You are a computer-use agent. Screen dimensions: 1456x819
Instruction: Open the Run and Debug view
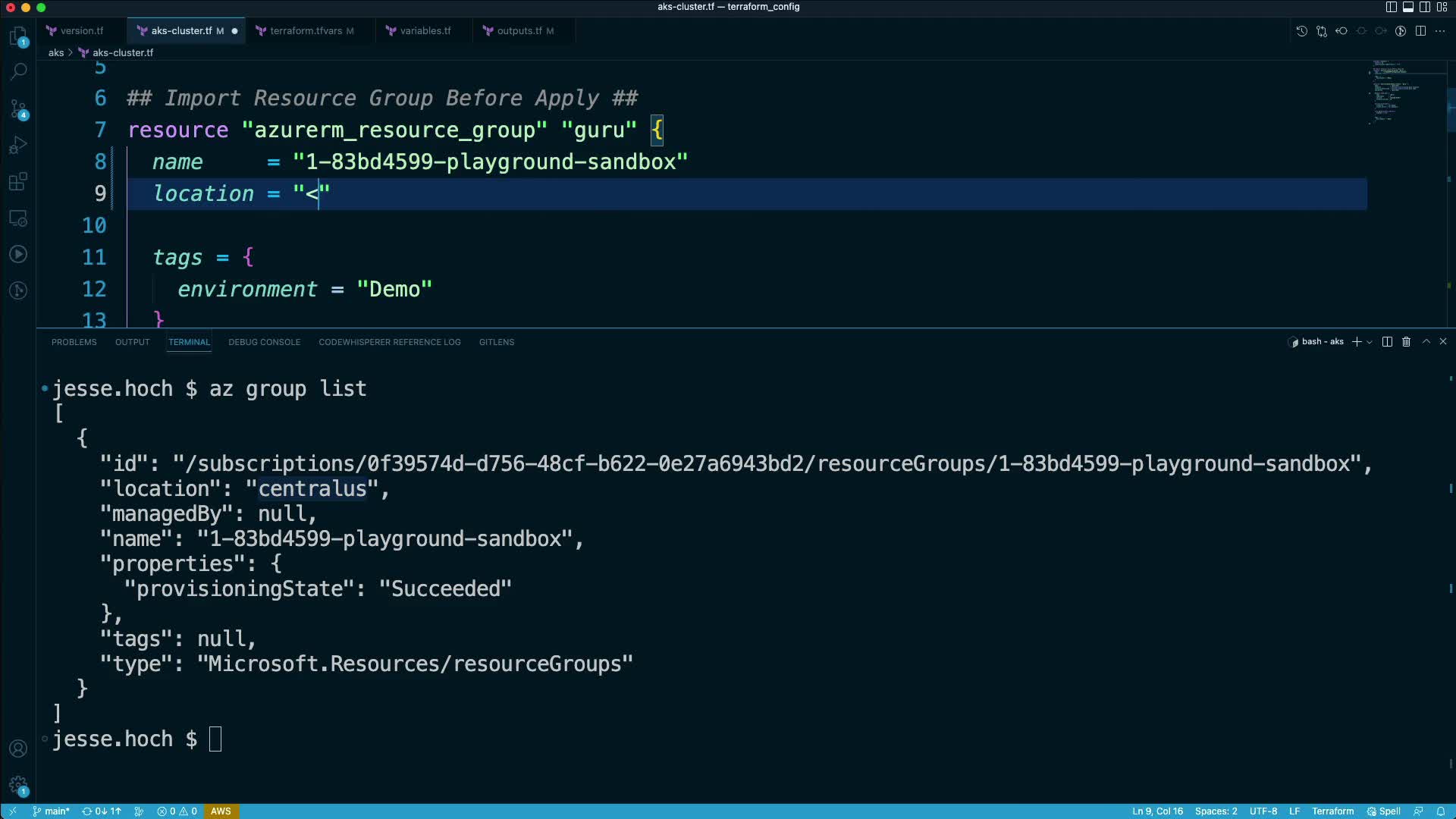click(18, 145)
